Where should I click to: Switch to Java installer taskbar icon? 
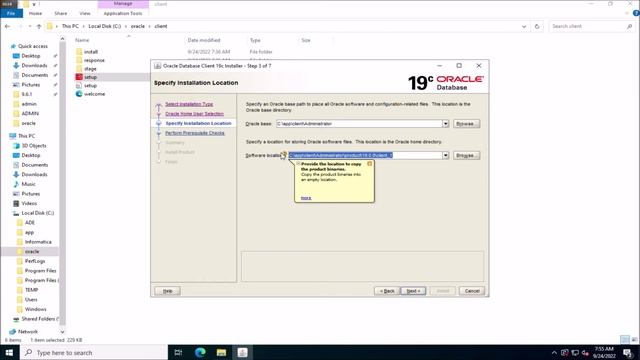point(242,352)
